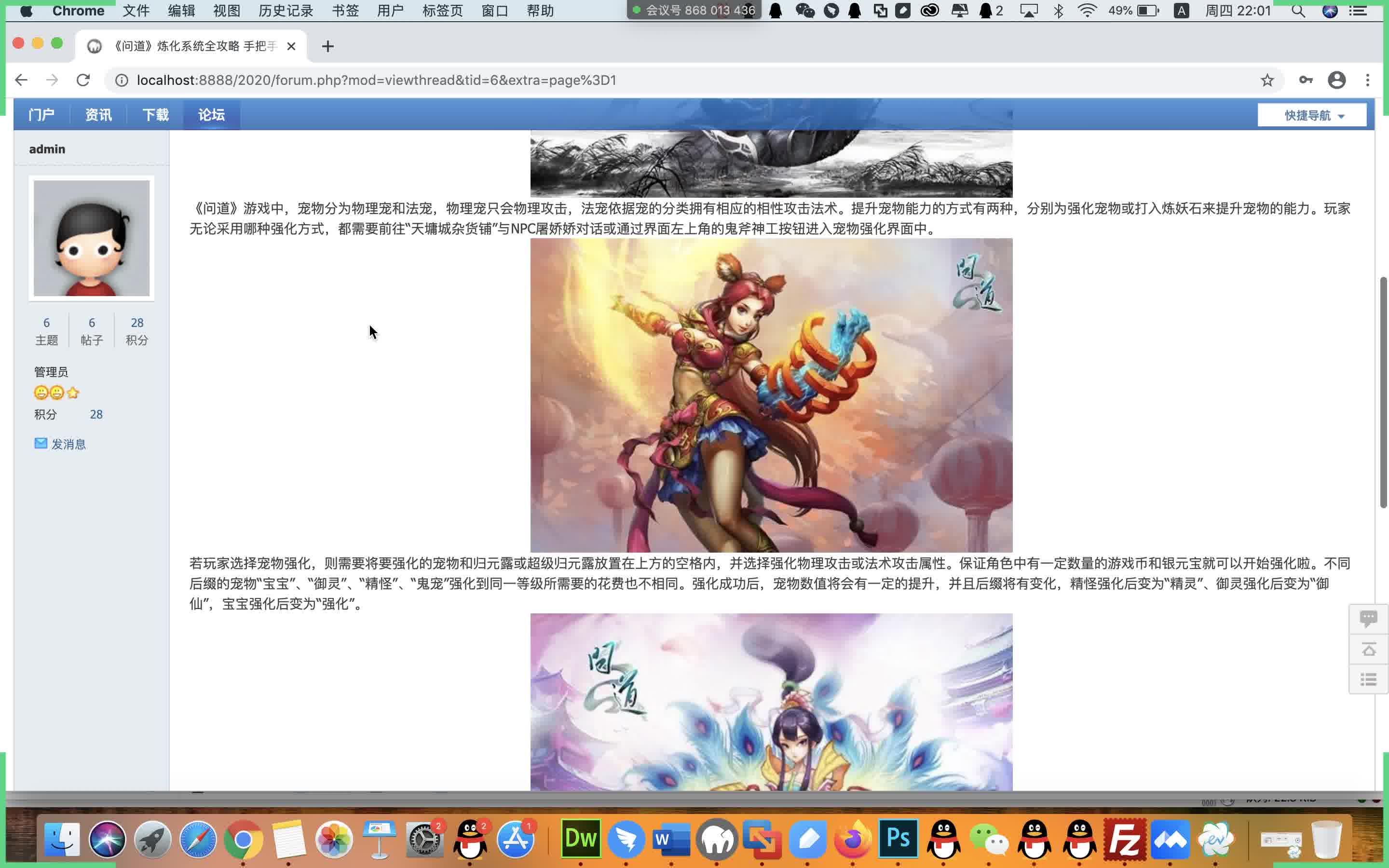
Task: Open the 门户 navigation tab
Action: coord(41,115)
